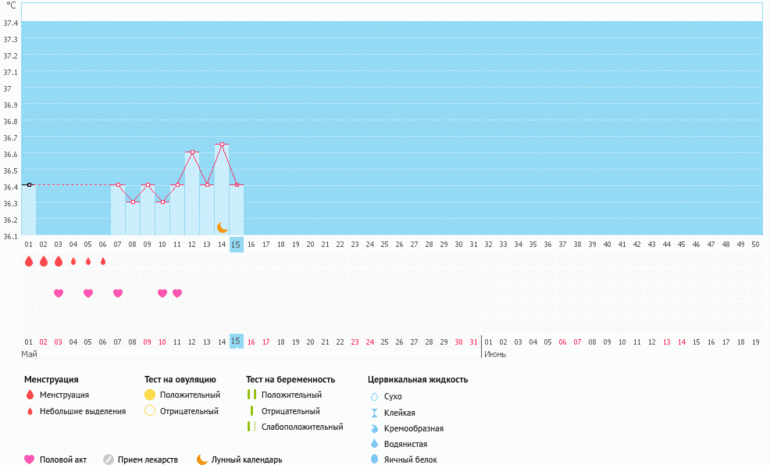Click the Лунный календарь moon legend icon
Screen dimensions: 770x465
click(201, 460)
